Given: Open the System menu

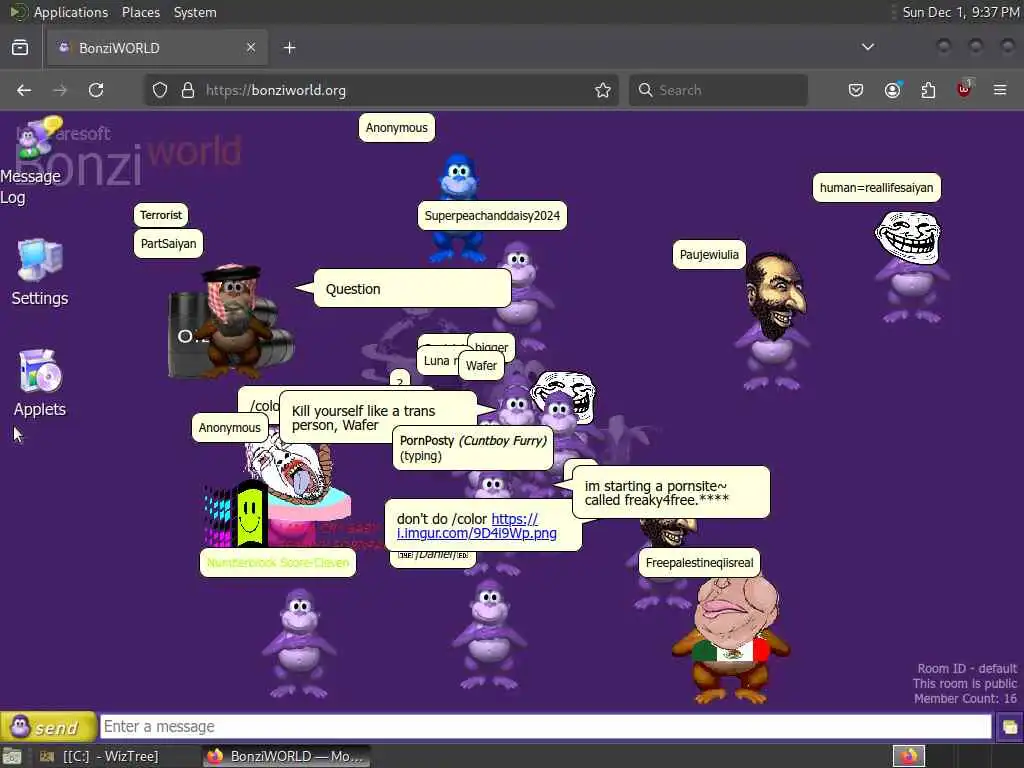Looking at the screenshot, I should (195, 12).
